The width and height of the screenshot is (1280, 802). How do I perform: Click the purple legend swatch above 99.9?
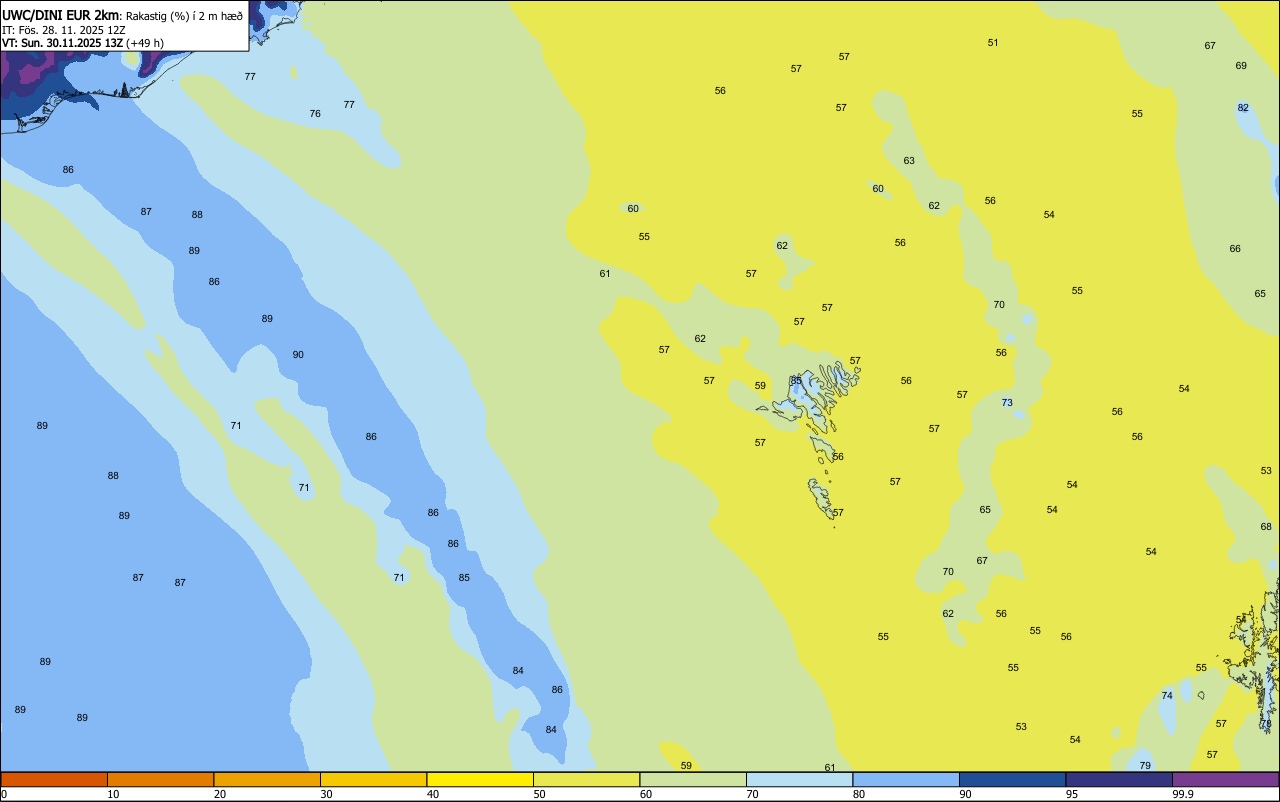point(1226,779)
